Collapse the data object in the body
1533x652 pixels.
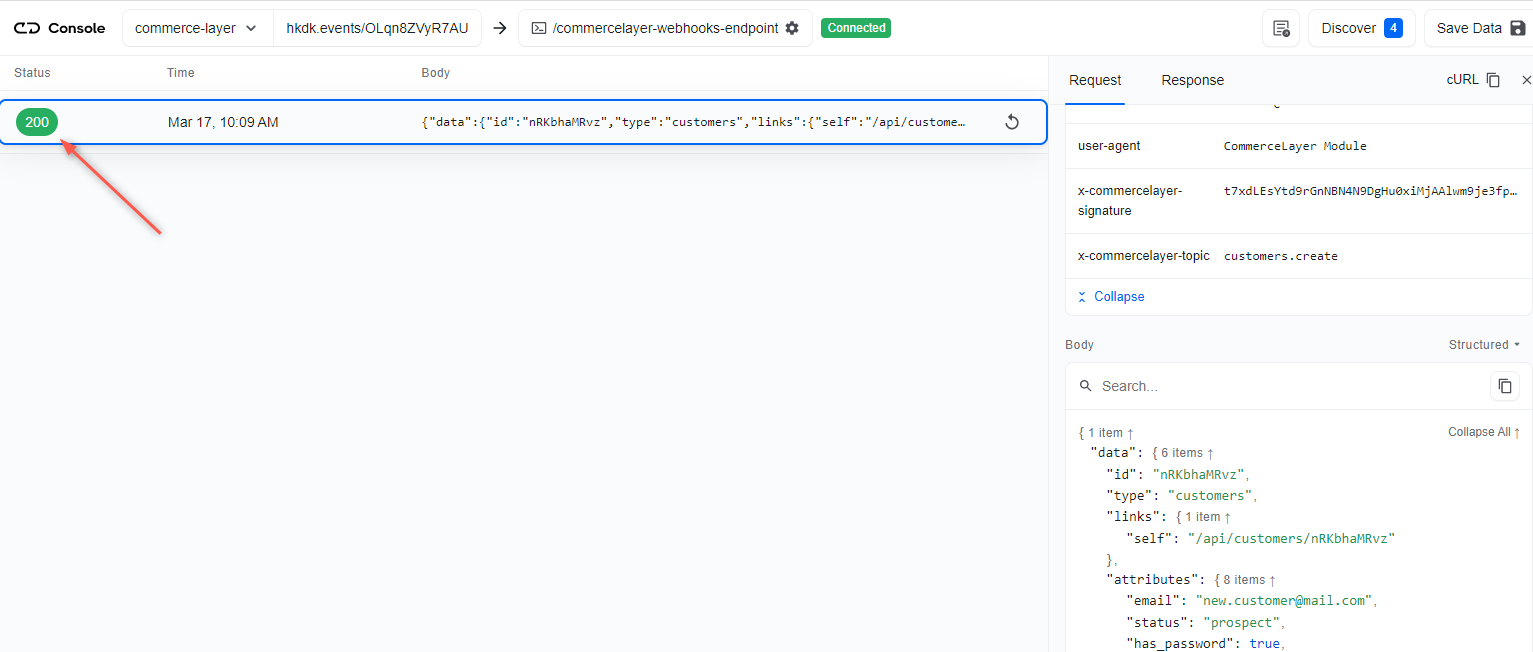pyautogui.click(x=1210, y=452)
